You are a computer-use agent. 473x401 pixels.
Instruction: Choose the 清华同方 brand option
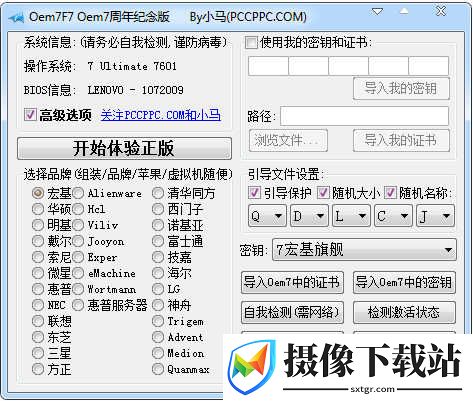coord(158,193)
